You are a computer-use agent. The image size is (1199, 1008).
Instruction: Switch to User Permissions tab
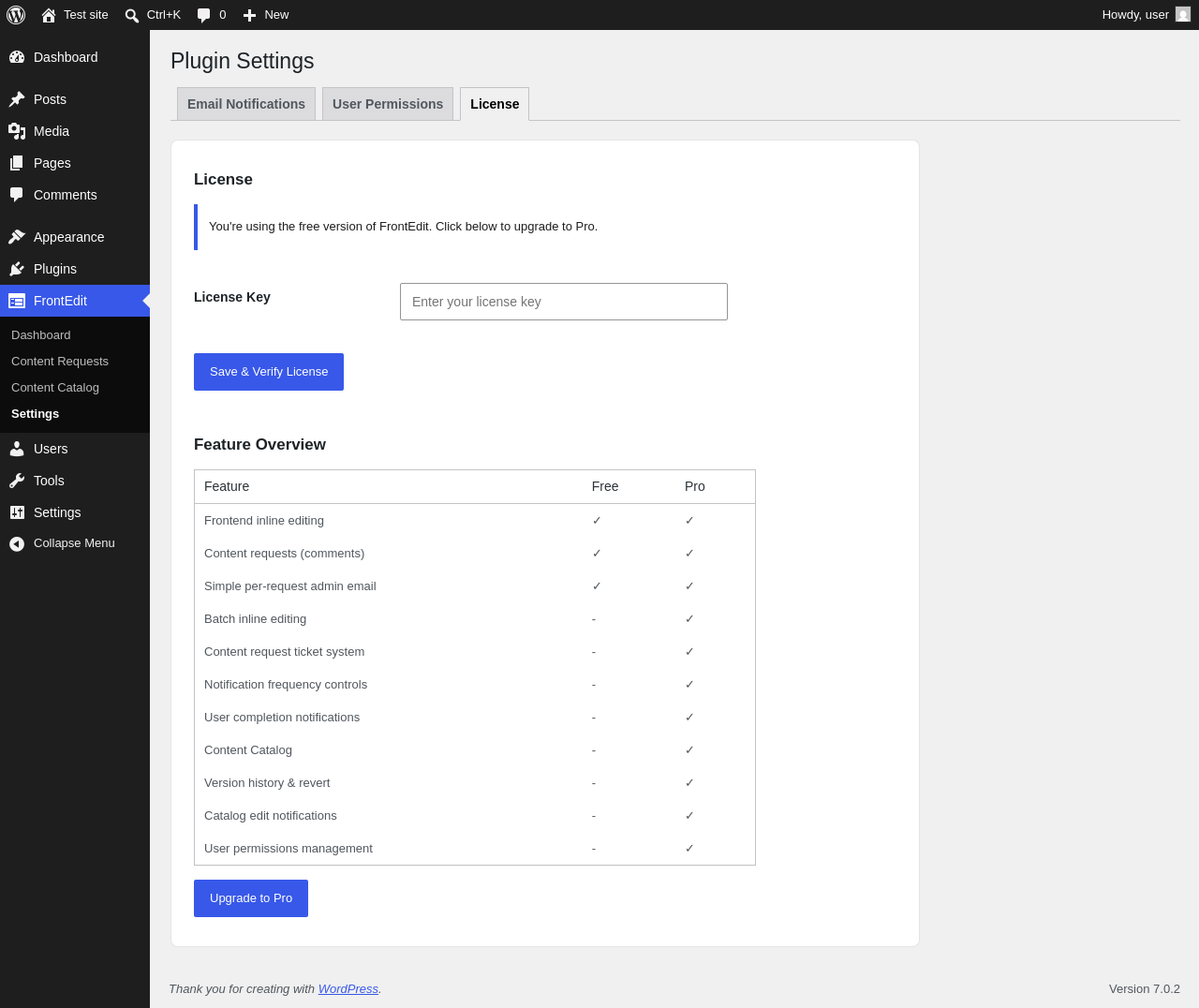coord(388,104)
